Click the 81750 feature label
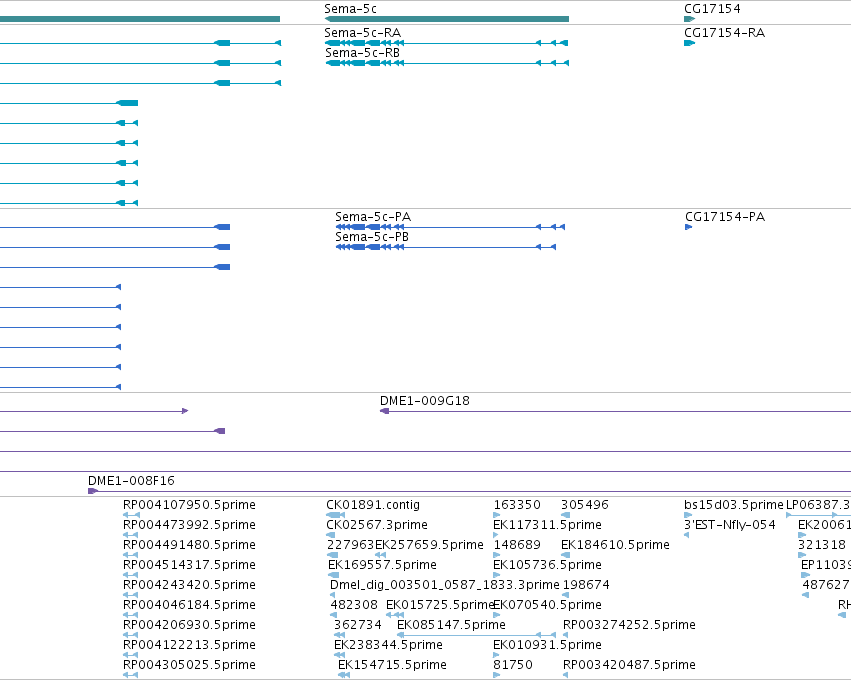The width and height of the screenshot is (851, 680). click(x=513, y=665)
